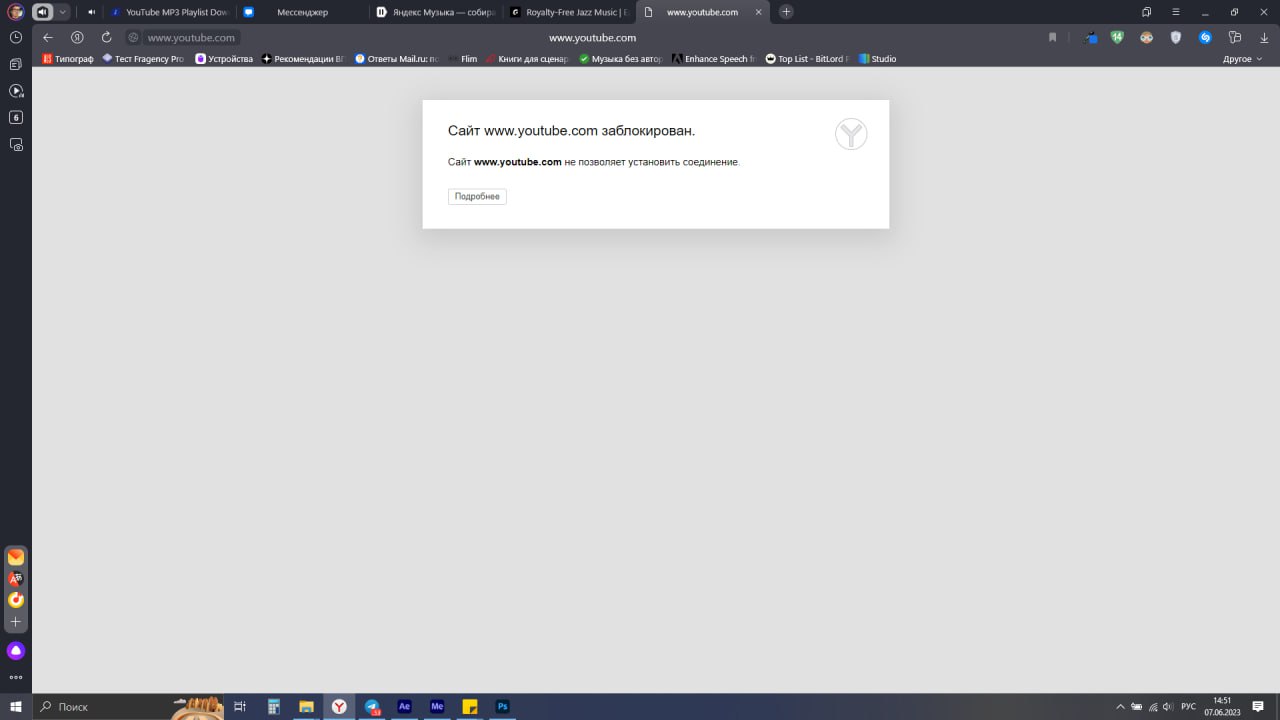Go back using the back arrow

48,37
